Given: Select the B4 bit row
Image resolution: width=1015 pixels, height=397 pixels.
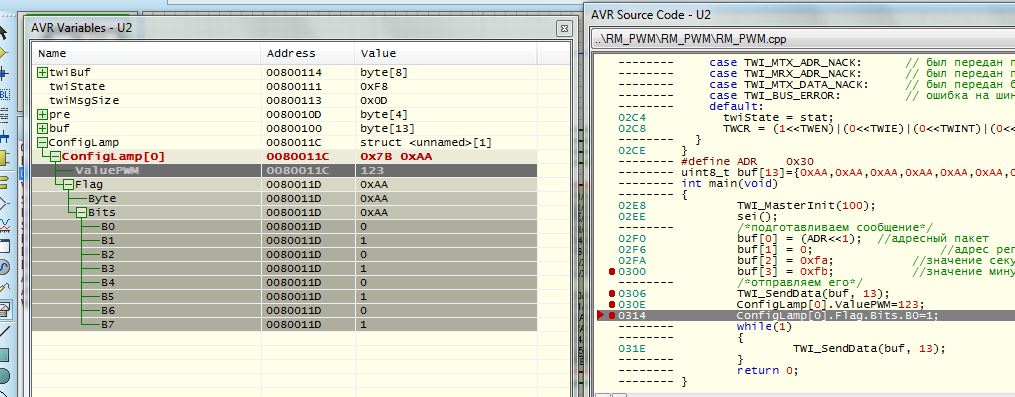Looking at the screenshot, I should tap(284, 282).
